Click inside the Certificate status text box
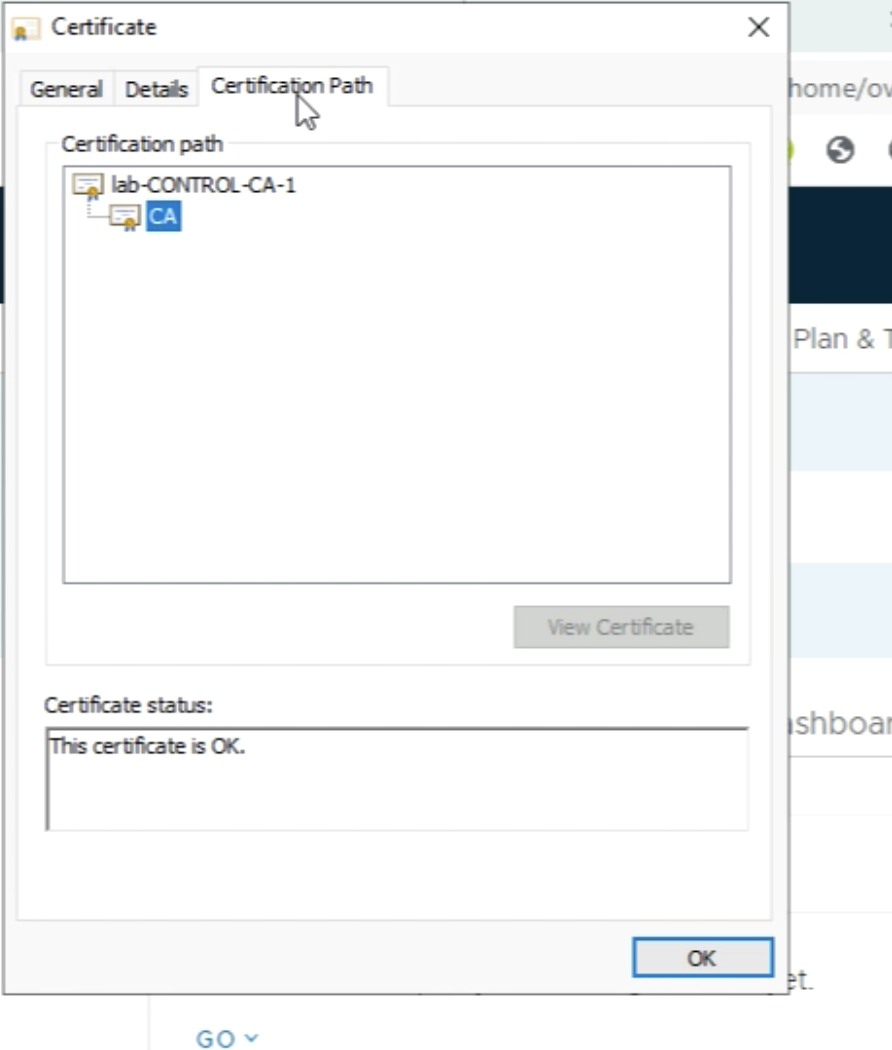 pos(396,778)
